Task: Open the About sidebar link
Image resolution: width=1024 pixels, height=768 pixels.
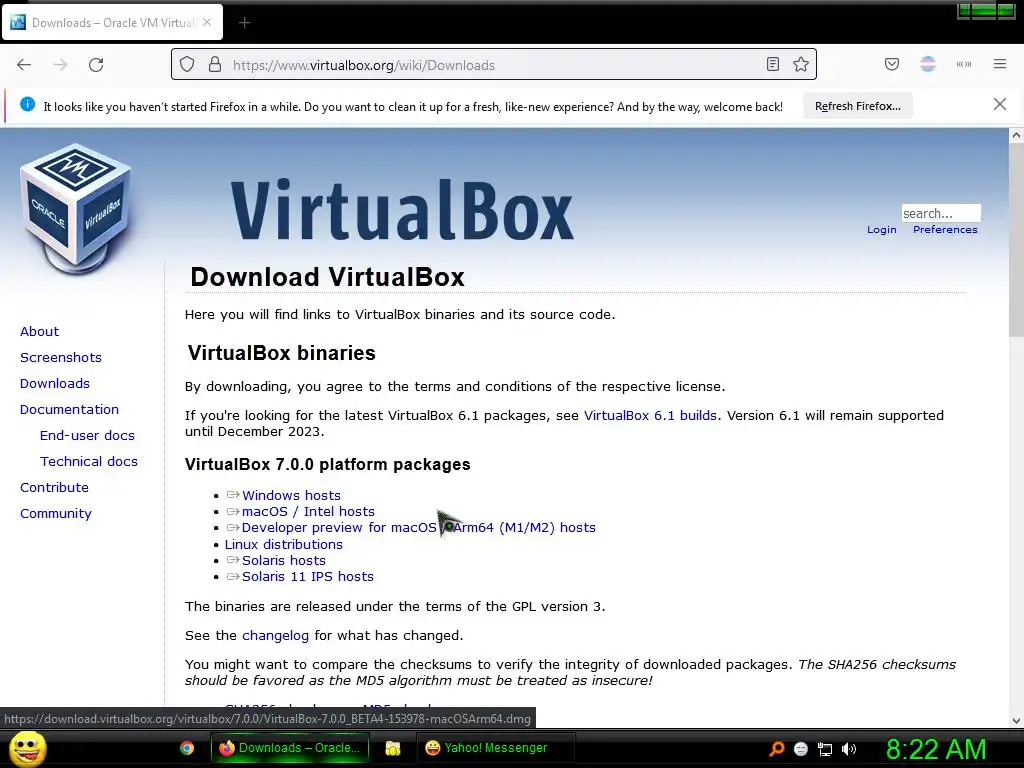Action: click(39, 332)
